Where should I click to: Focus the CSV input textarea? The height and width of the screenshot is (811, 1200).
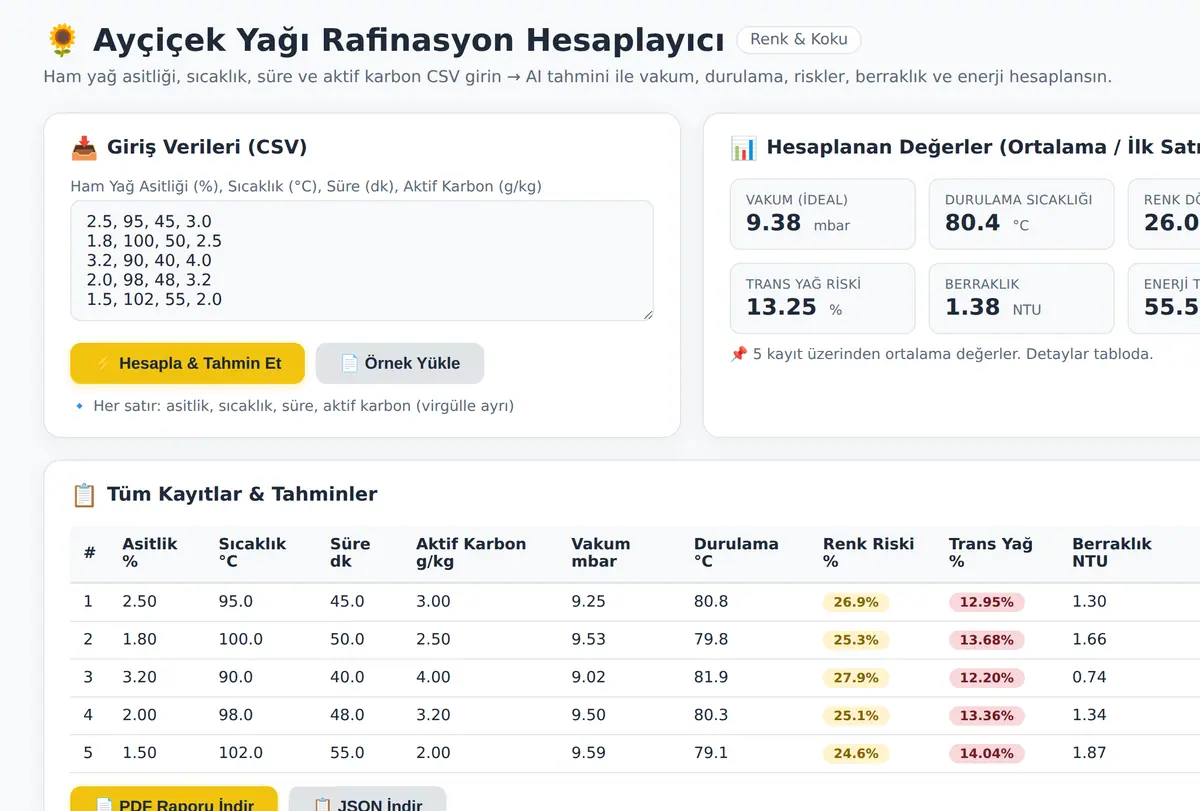coord(362,261)
